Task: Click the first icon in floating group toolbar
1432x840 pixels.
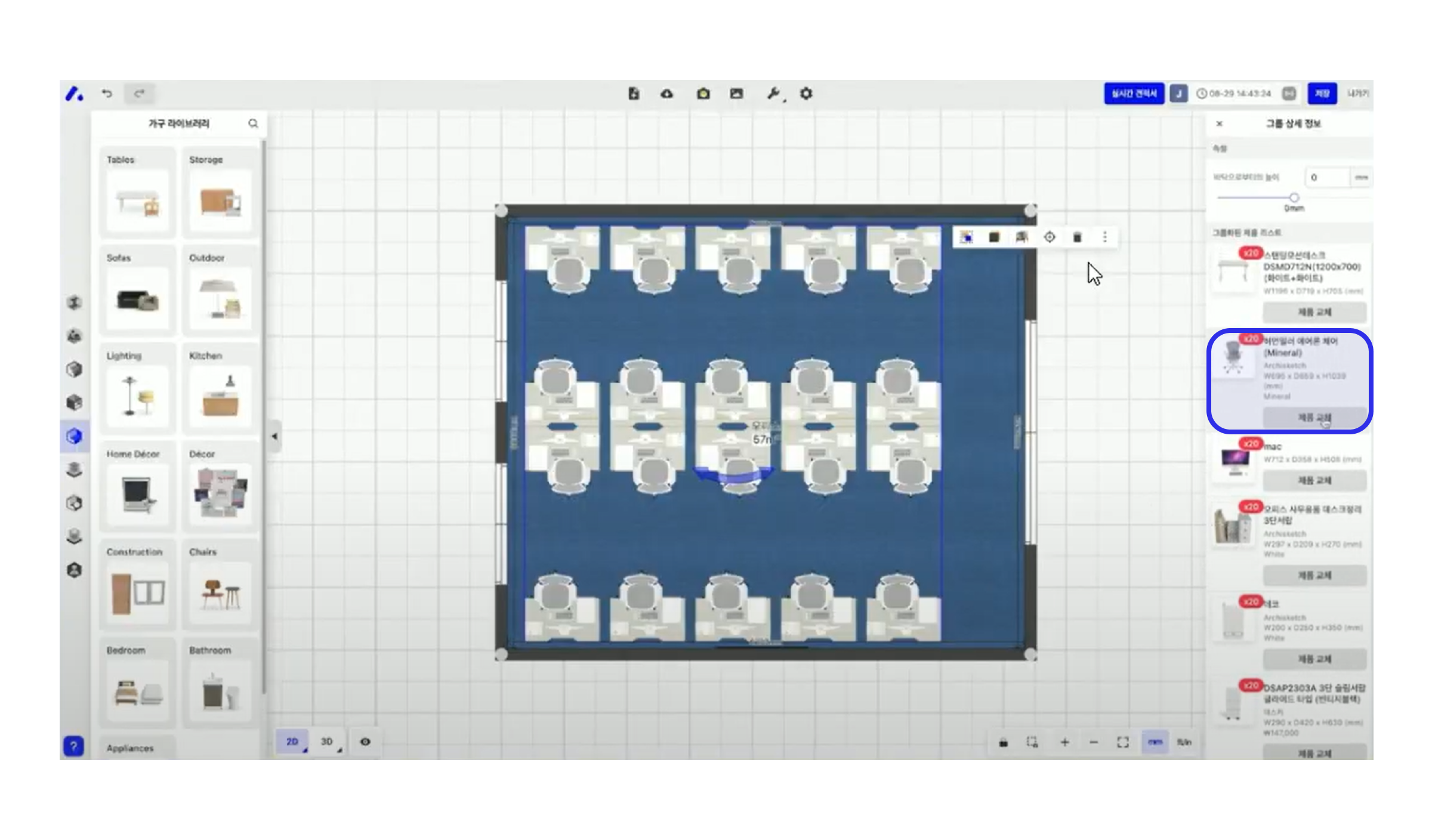Action: pyautogui.click(x=967, y=237)
